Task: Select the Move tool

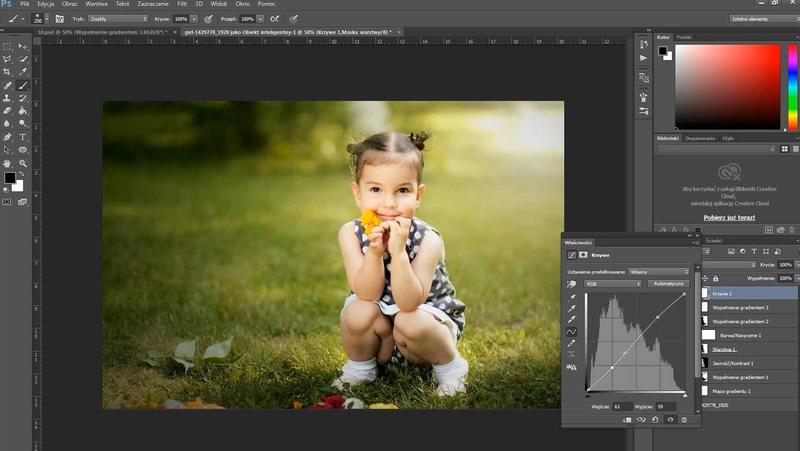Action: tap(23, 46)
